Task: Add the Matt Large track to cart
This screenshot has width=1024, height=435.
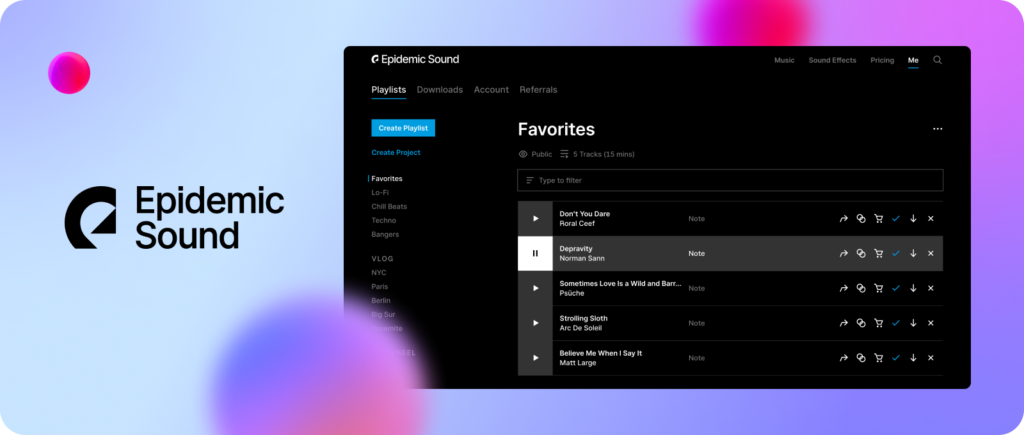Action: coord(878,358)
